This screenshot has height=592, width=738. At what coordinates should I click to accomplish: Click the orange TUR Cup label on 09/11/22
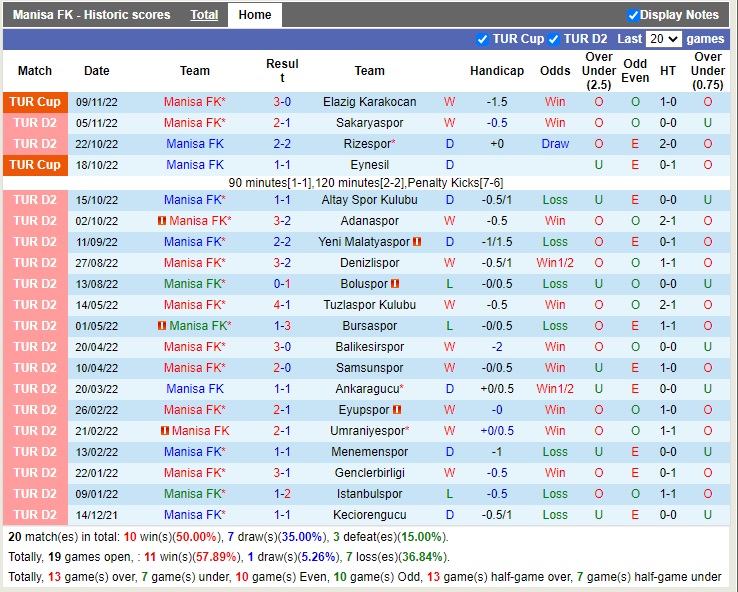[x=37, y=102]
